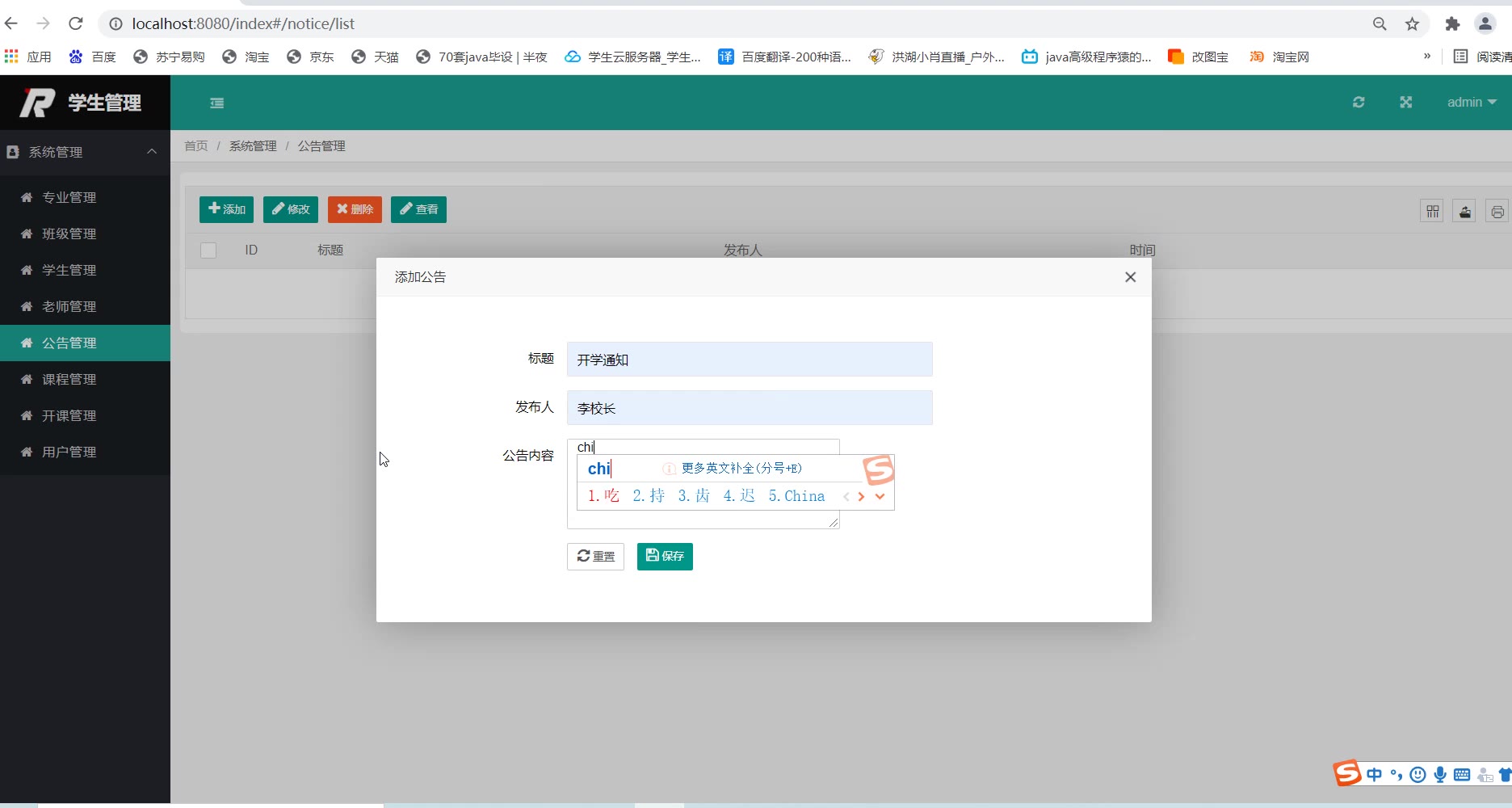Open 班级管理 in the sidebar
1512x808 pixels.
pos(85,234)
